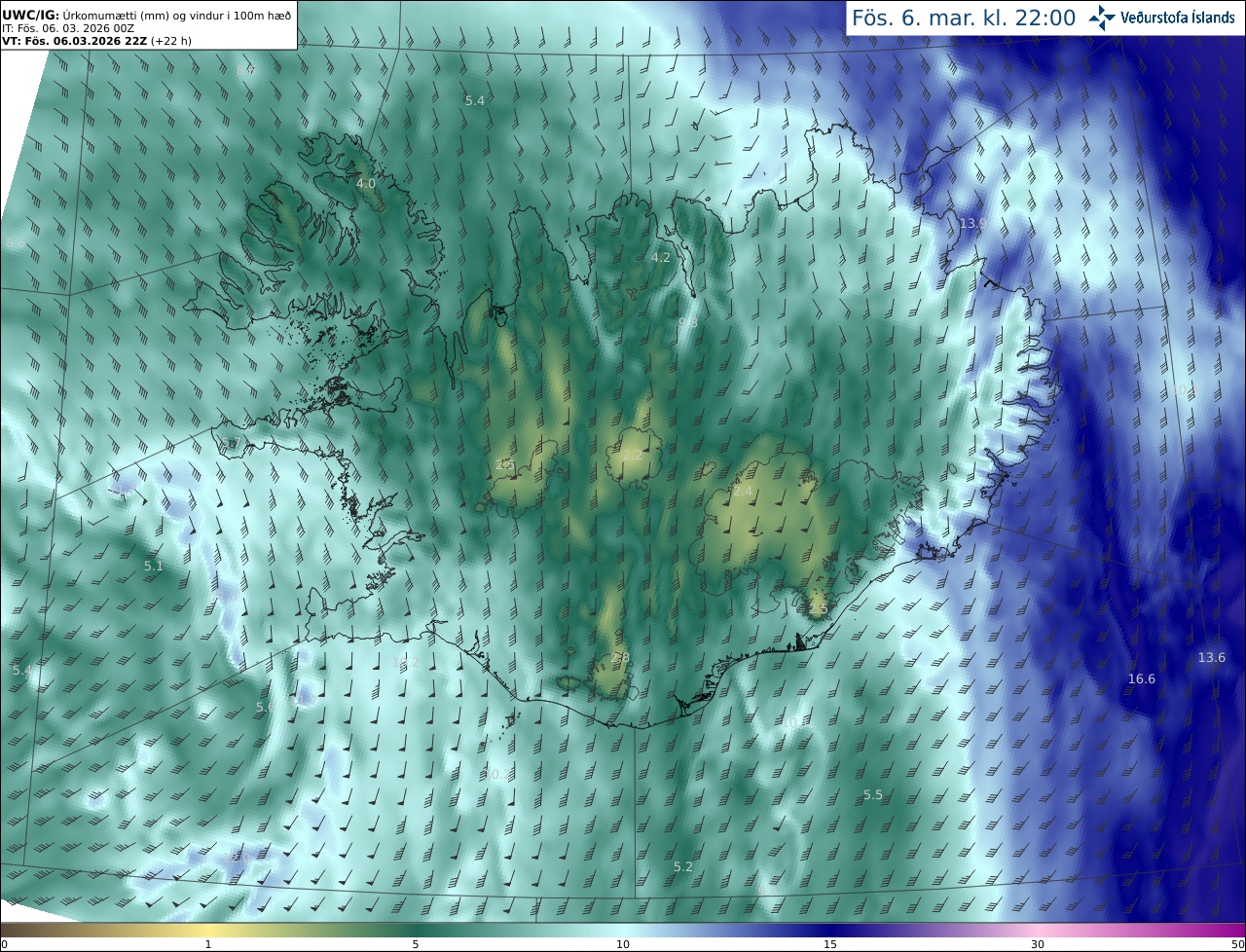
Task: Click the 'Fös. 6. mar. kl. 22:00' timestamp
Action: click(964, 18)
